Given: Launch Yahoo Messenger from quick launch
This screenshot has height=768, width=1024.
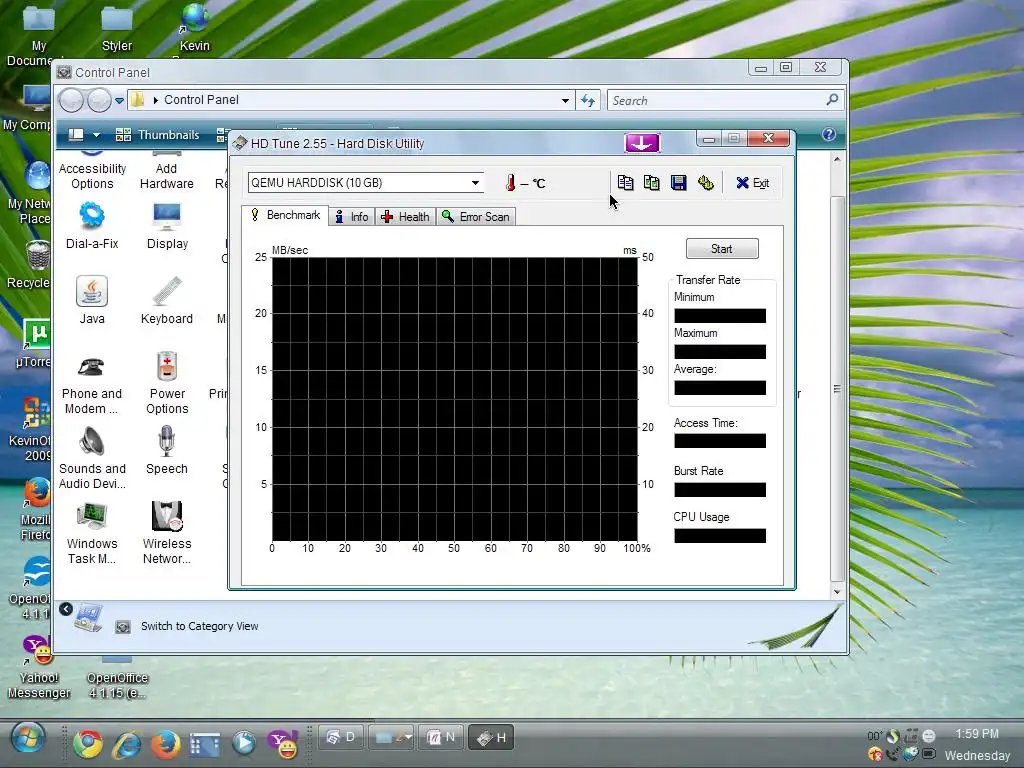Looking at the screenshot, I should click(283, 743).
